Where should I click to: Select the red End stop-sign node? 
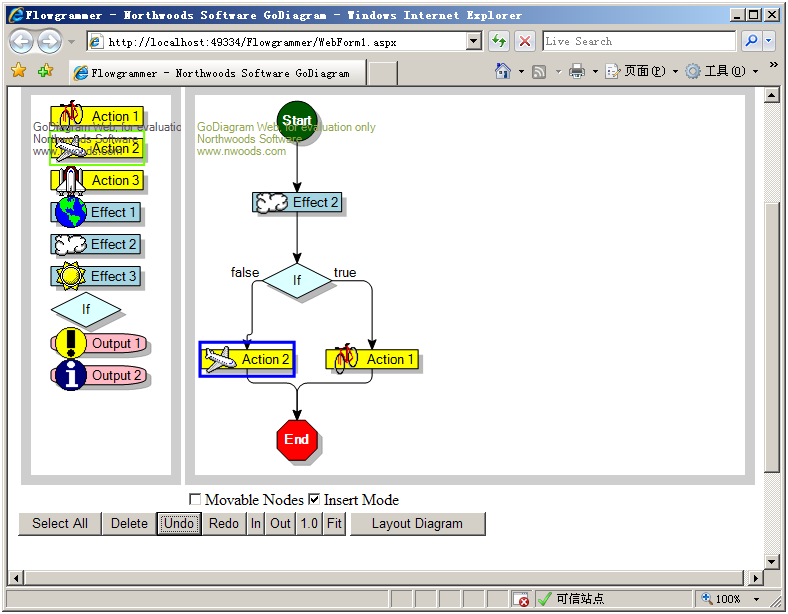click(x=297, y=439)
